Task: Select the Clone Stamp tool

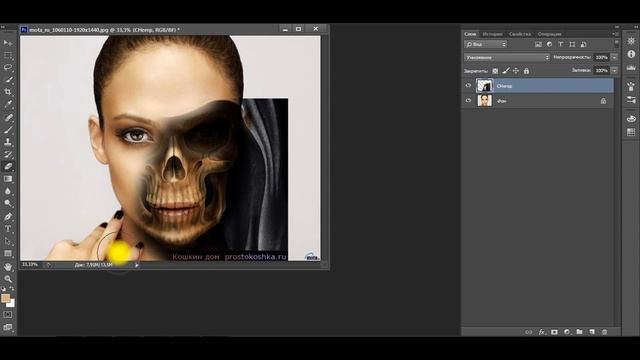Action: pos(8,142)
